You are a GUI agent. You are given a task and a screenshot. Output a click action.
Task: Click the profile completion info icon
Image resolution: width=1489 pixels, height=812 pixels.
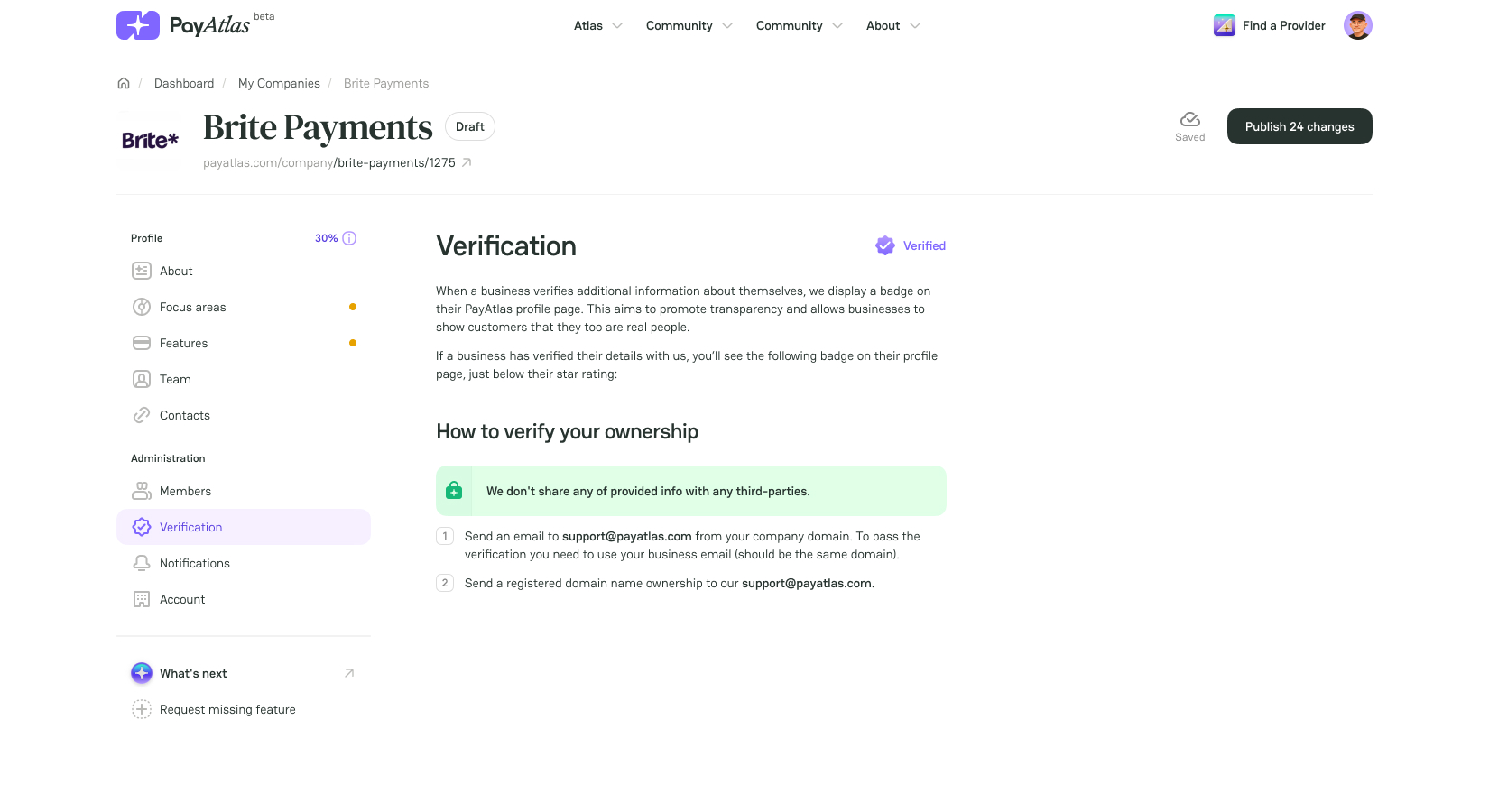[349, 238]
